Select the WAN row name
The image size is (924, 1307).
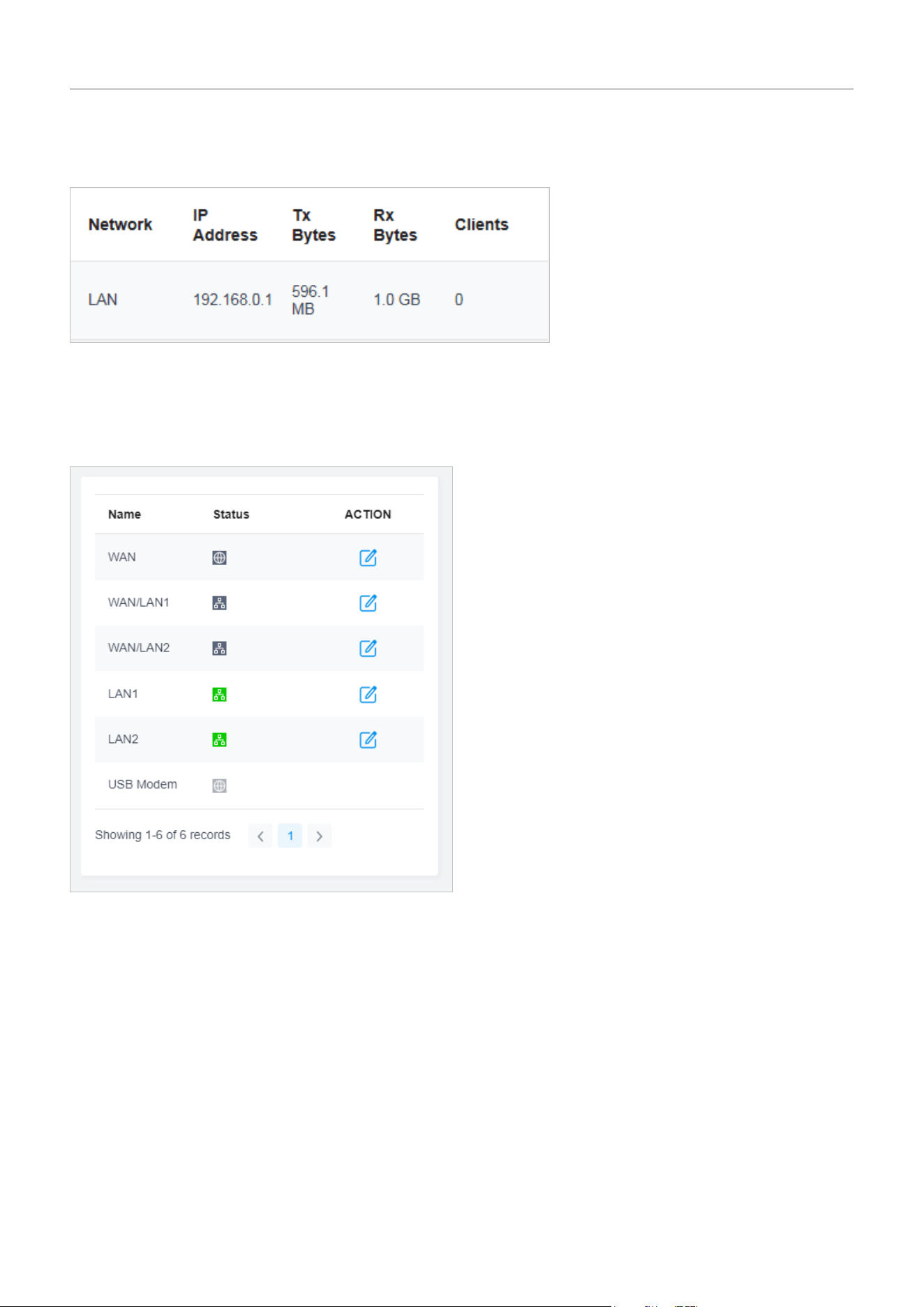click(x=122, y=557)
